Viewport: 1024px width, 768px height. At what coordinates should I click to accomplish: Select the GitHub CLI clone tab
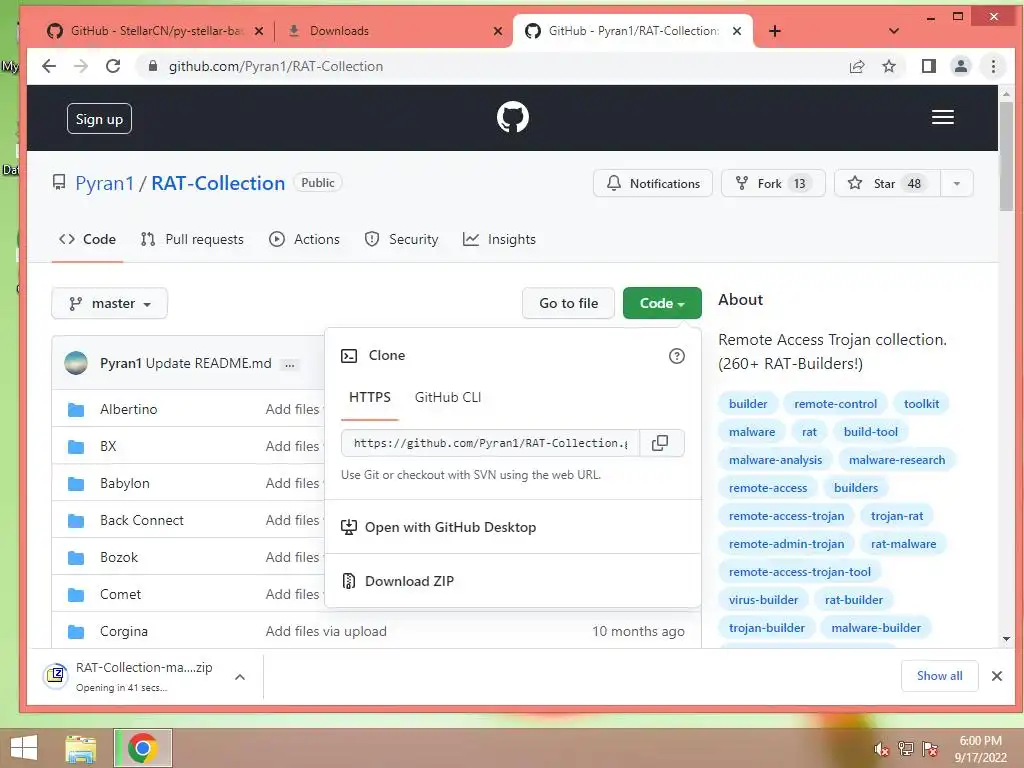(x=448, y=398)
